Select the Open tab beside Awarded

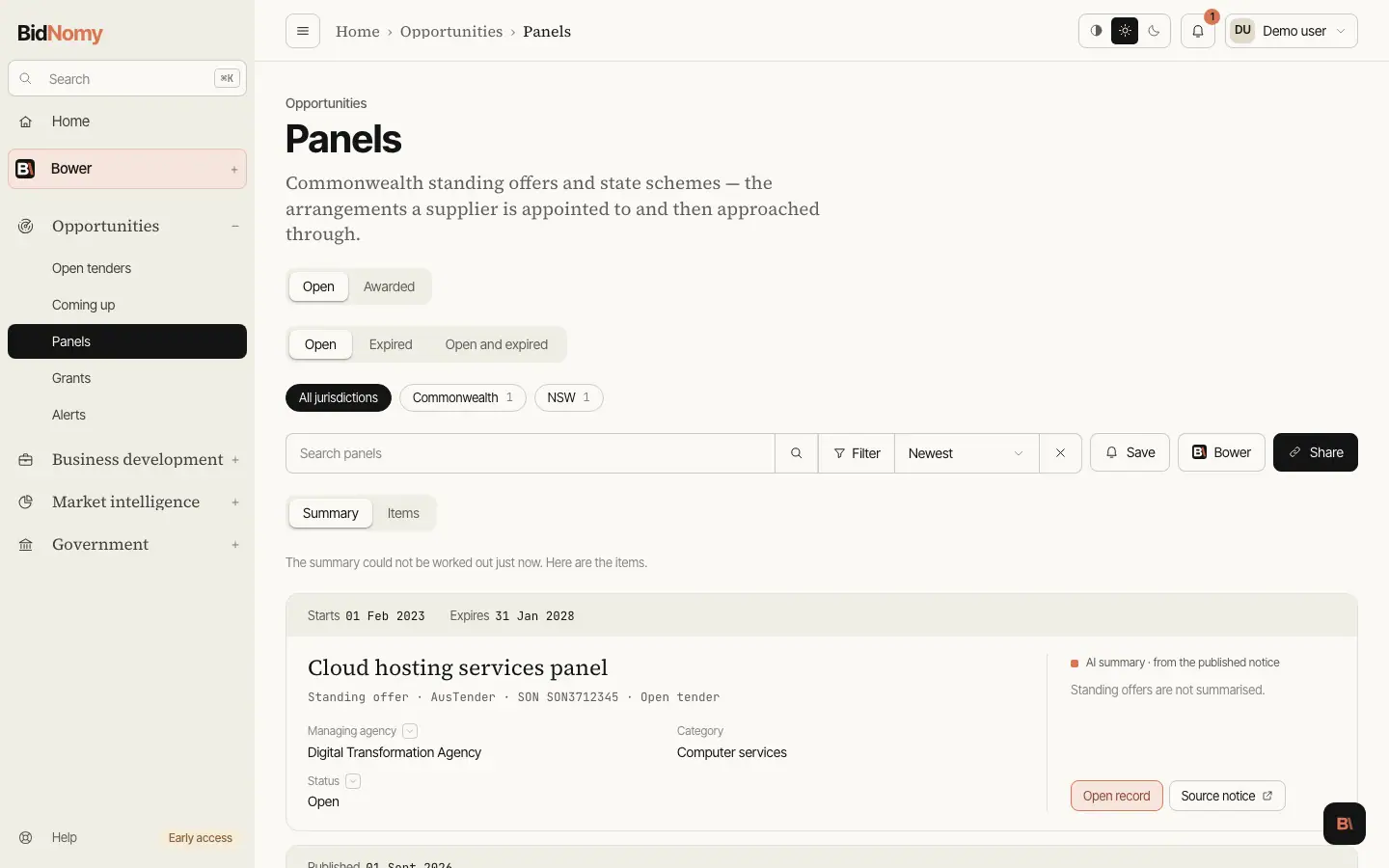[x=318, y=286]
